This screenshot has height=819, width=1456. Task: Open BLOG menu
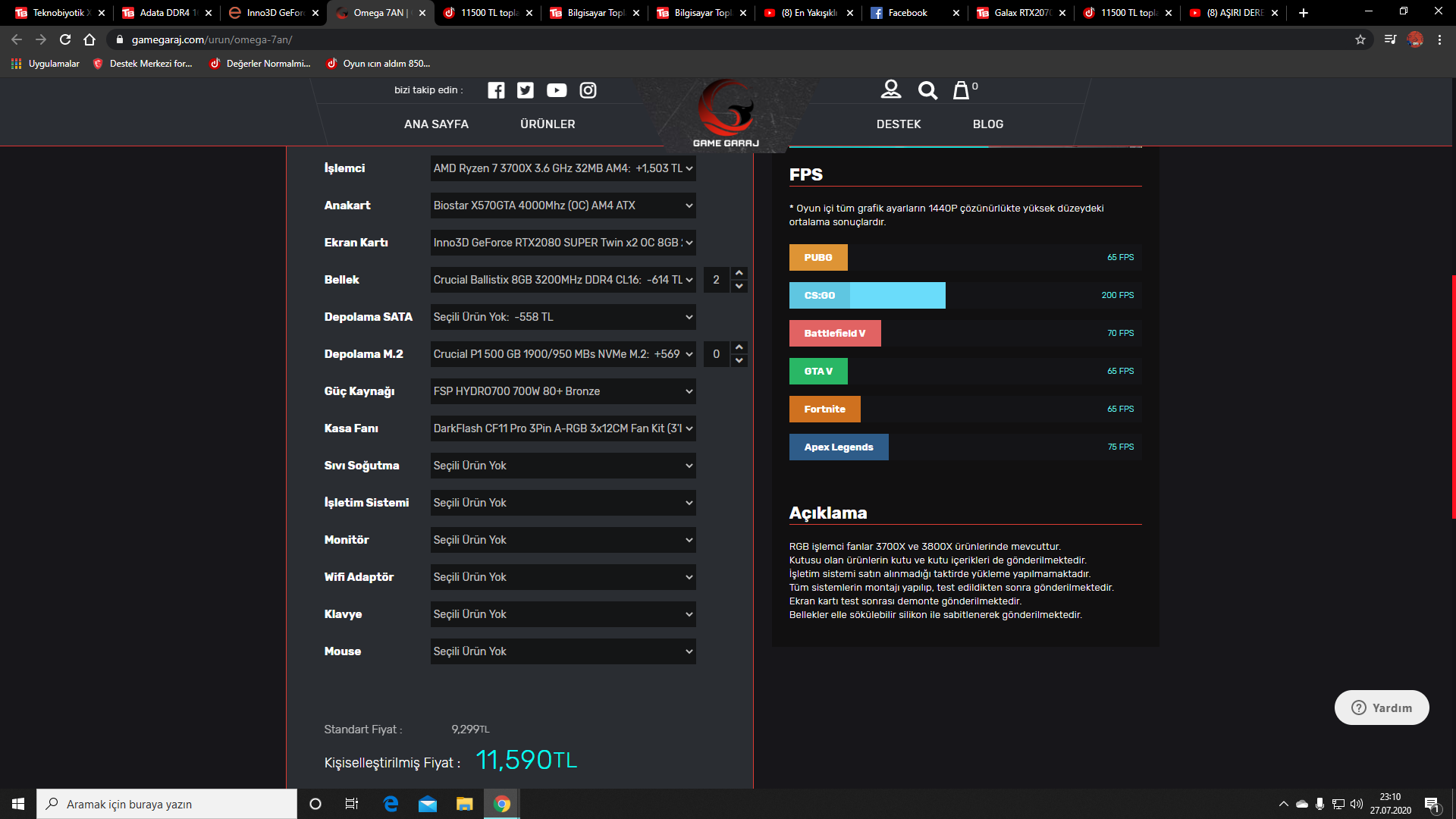988,124
